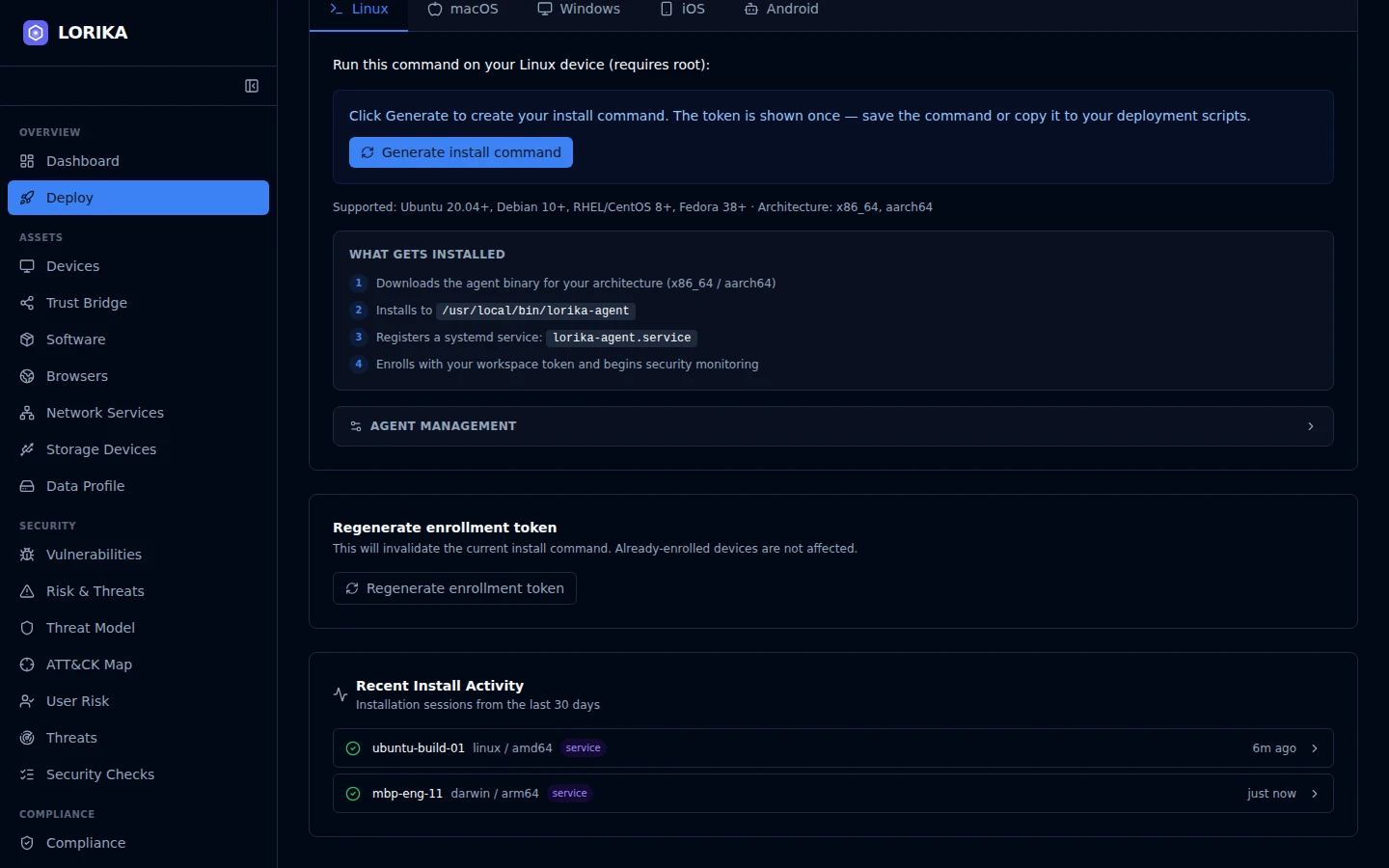Click the /usr/local/bin/lorika-agent path code
The width and height of the screenshot is (1389, 868).
pyautogui.click(x=535, y=311)
